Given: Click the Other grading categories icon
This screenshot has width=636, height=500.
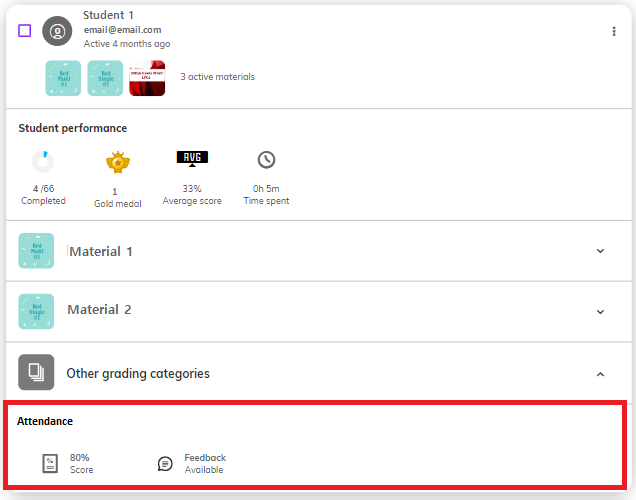Looking at the screenshot, I should (x=36, y=373).
